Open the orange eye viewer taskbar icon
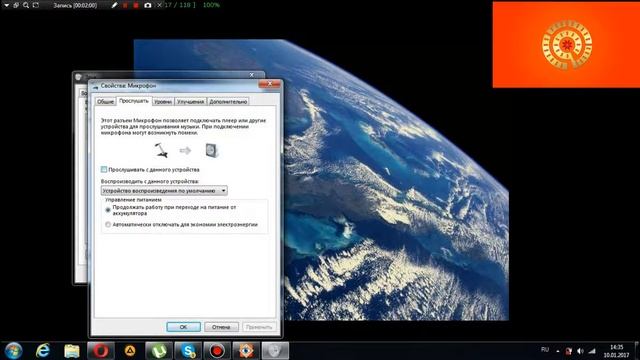Image resolution: width=640 pixels, height=360 pixels. [x=246, y=351]
